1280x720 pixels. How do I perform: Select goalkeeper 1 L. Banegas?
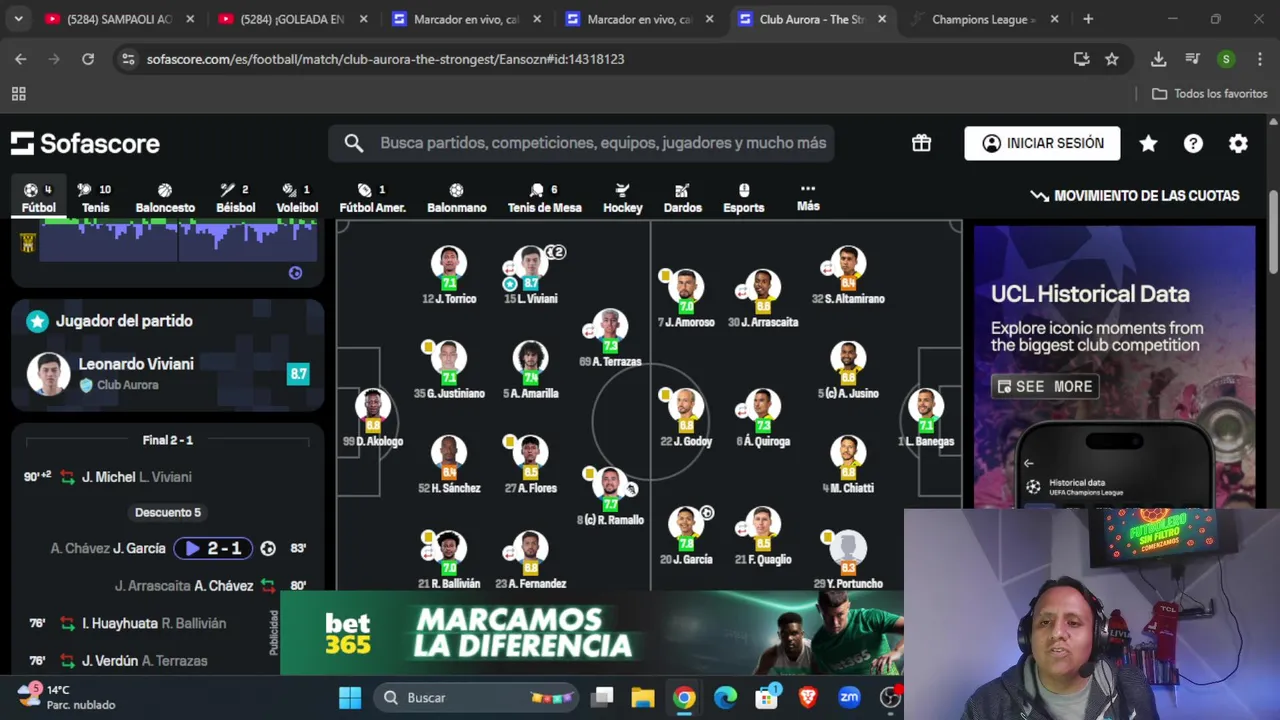(x=926, y=418)
